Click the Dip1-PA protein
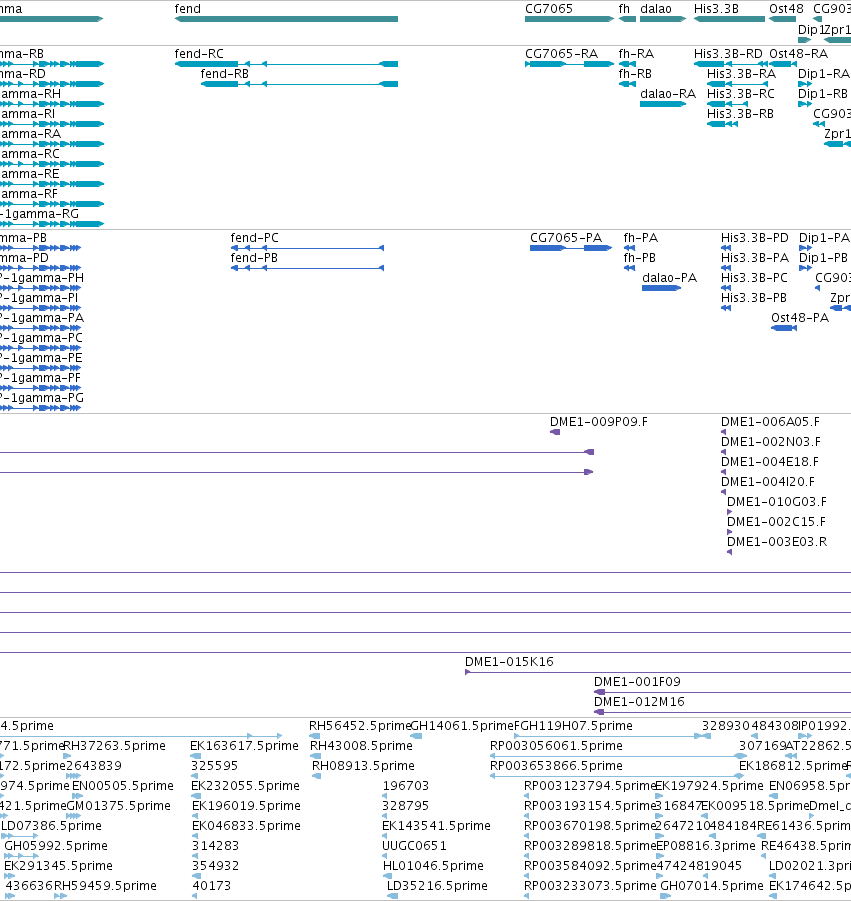Viewport: 851px width, 901px height. point(805,248)
